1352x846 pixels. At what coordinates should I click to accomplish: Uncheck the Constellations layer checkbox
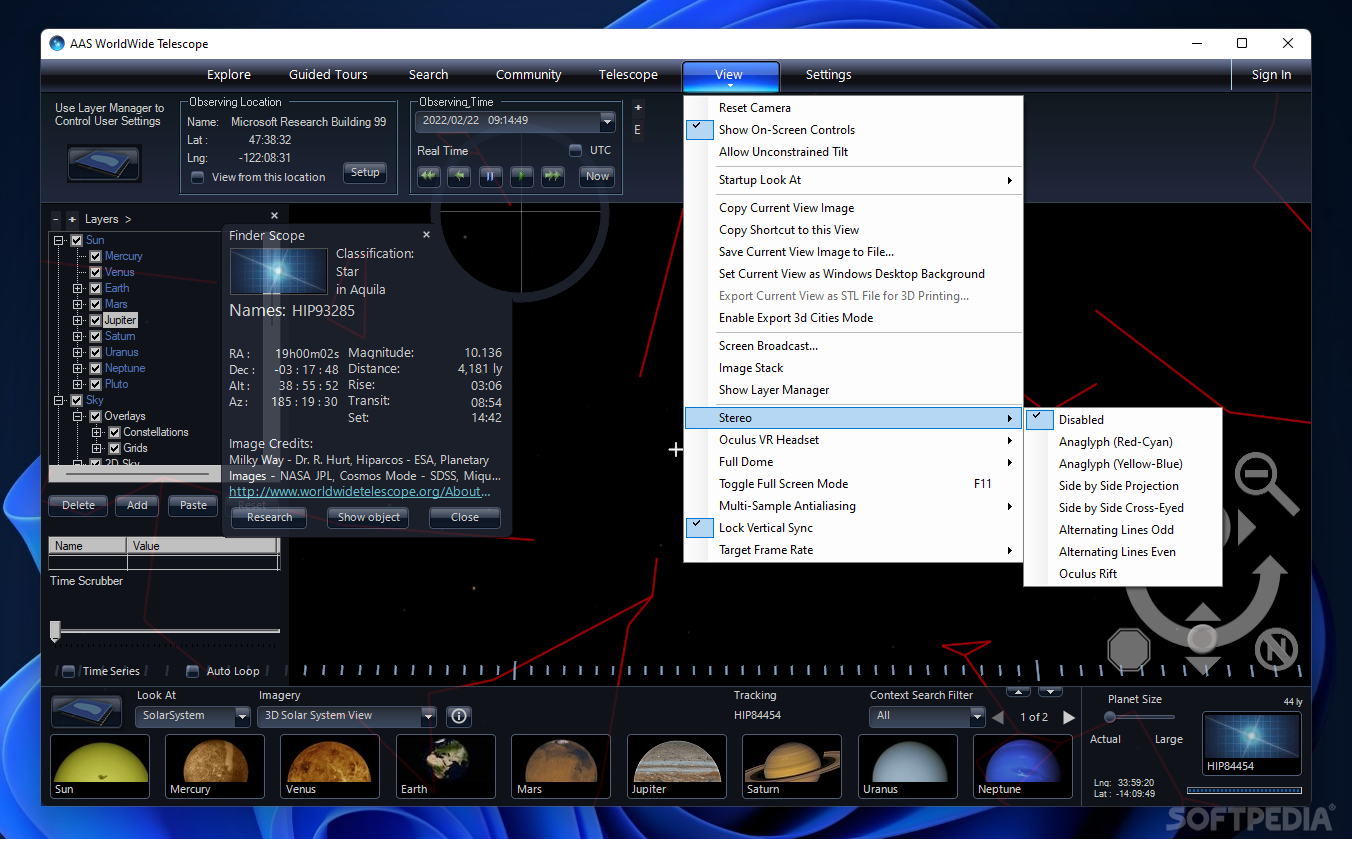coord(114,432)
